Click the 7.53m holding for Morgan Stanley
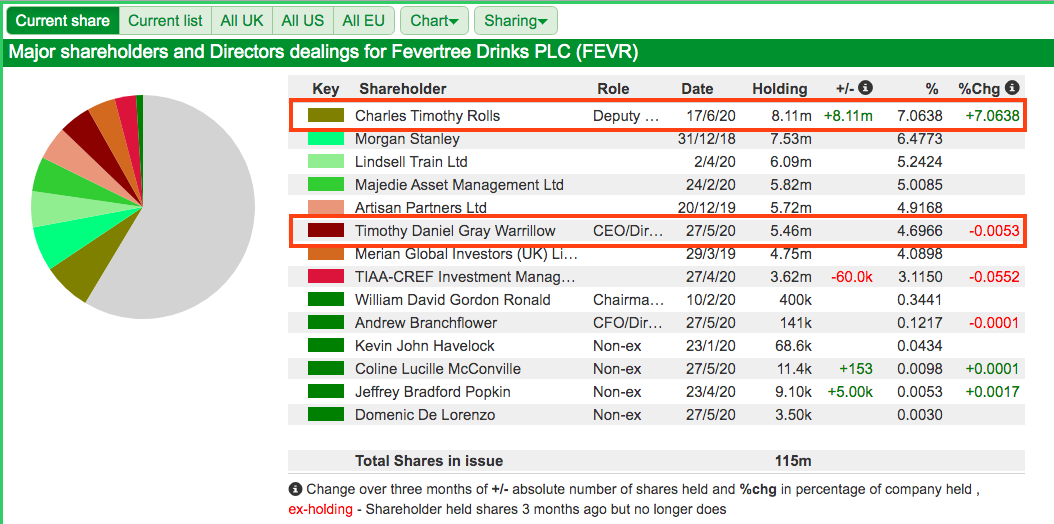This screenshot has width=1054, height=524. tap(791, 139)
